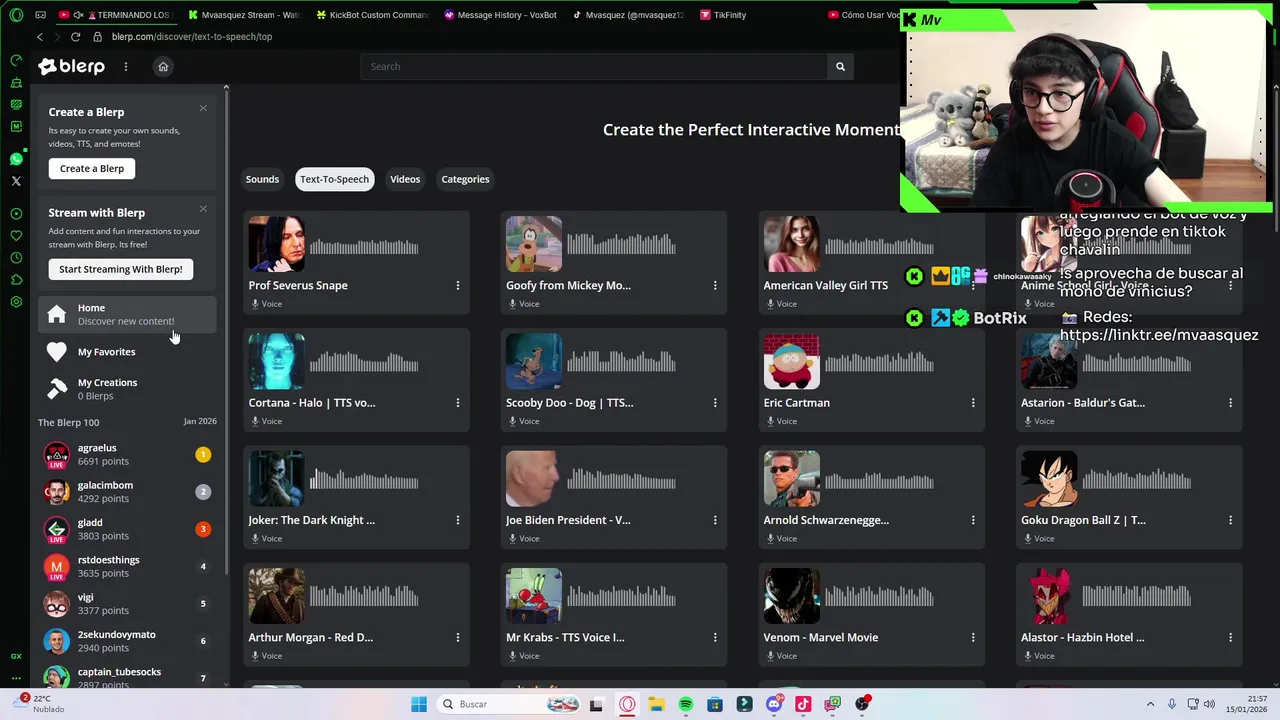Screen dimensions: 1280x720
Task: Click the site lock icon in address bar
Action: (97, 36)
